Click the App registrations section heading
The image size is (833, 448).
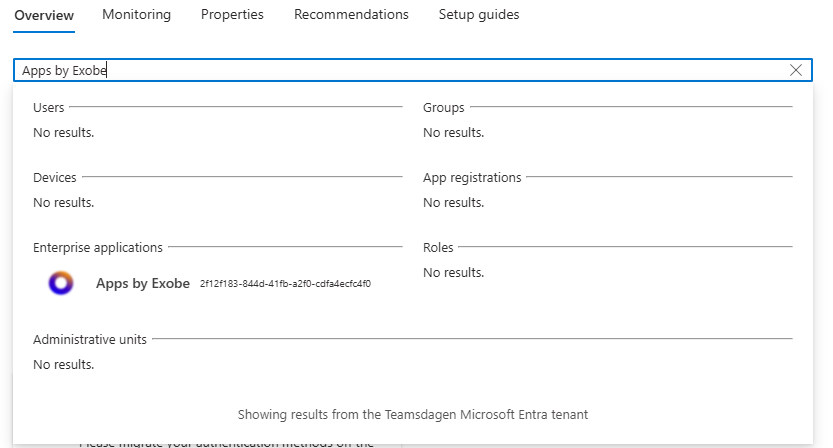tap(472, 177)
